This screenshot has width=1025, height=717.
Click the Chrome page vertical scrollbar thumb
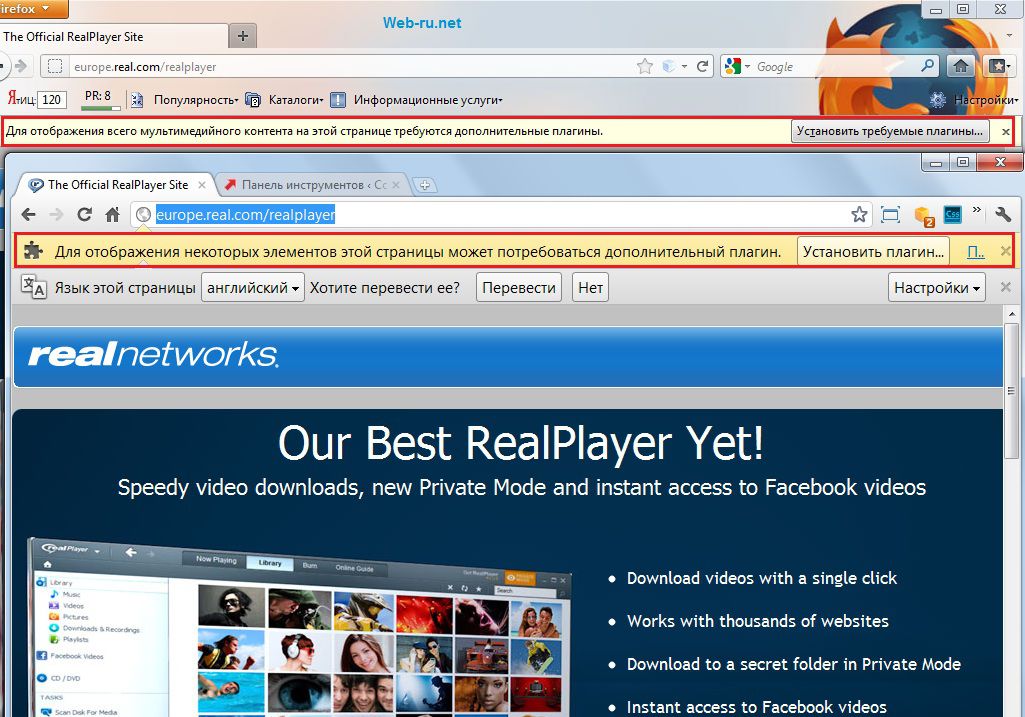pos(1011,391)
